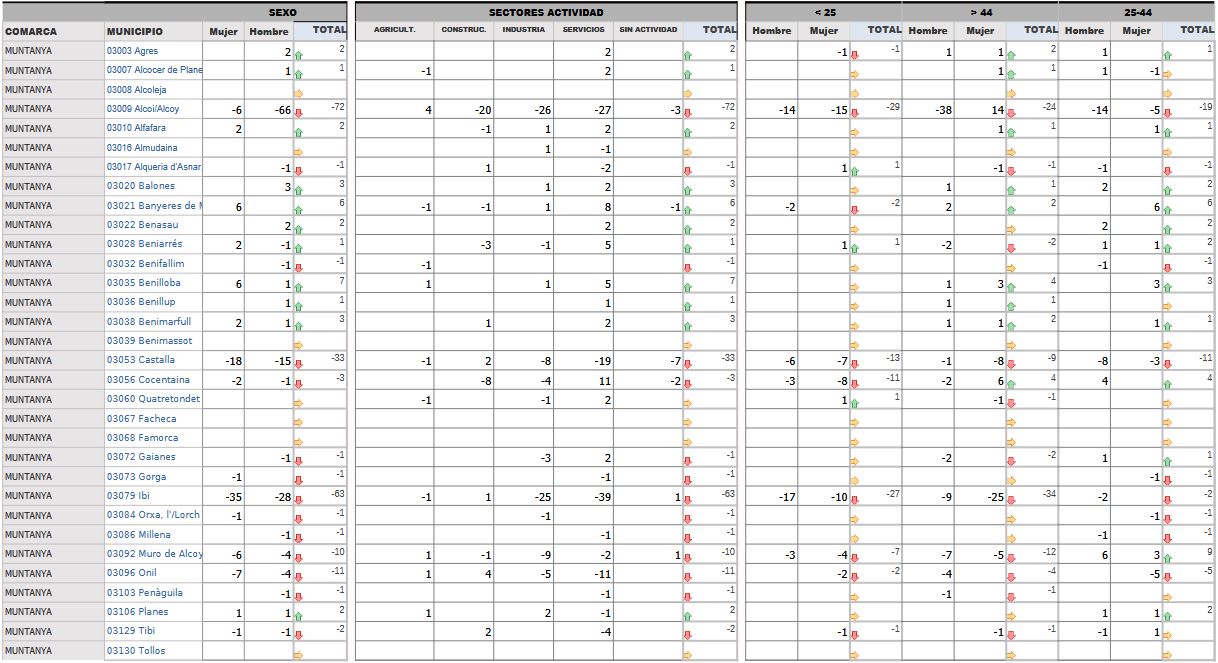Screen dimensions: 1218x663
Task: Follow the 03106 Planes link
Action: [x=137, y=612]
